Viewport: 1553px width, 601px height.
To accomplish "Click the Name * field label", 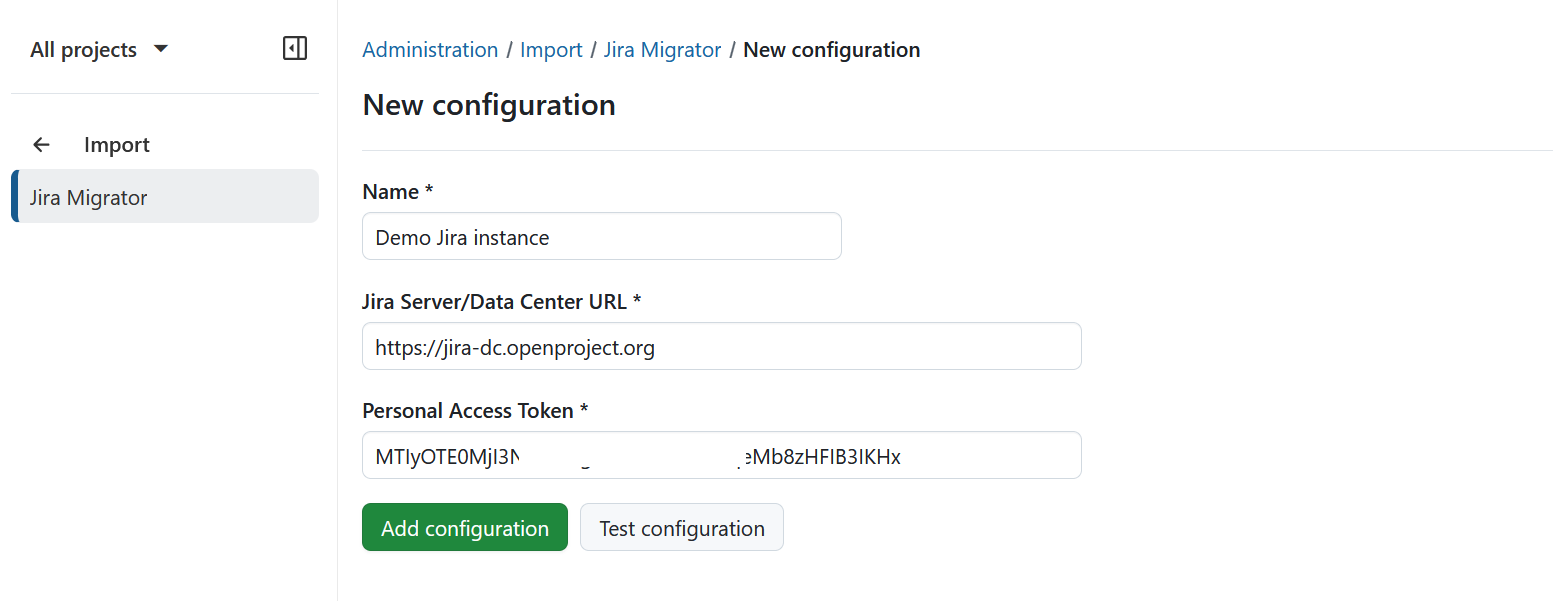I will (397, 192).
